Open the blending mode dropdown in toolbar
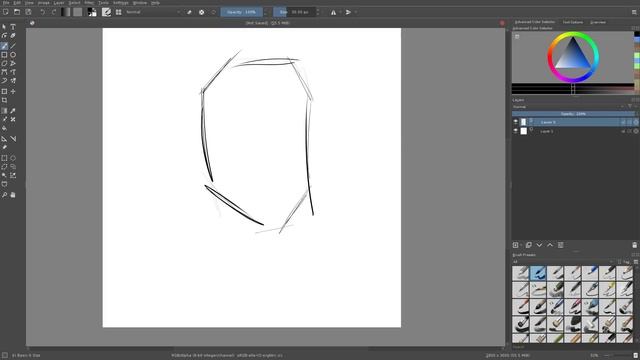This screenshot has height=360, width=640. [x=153, y=12]
